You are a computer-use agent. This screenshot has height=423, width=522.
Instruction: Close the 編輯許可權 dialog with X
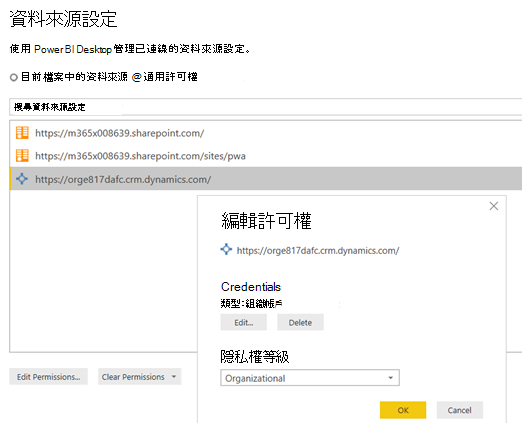point(494,206)
